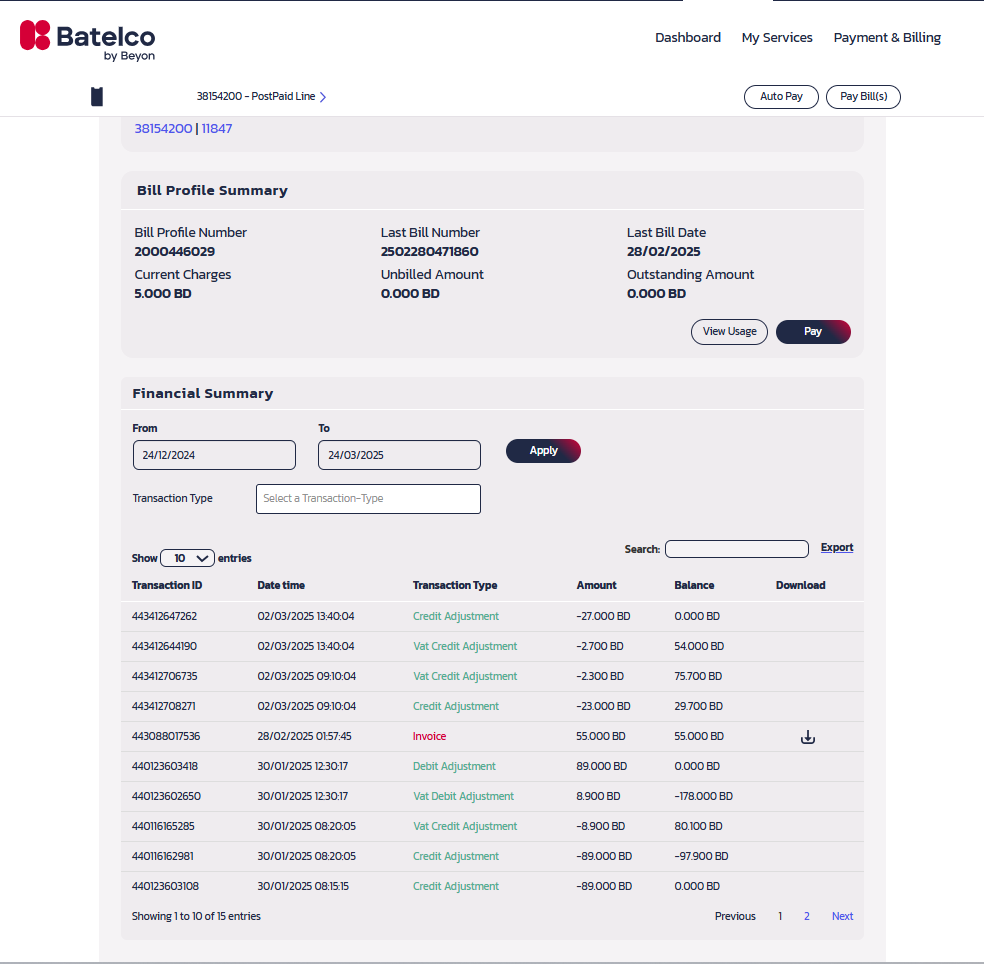Click Last Bill Number 250228047186O

point(429,252)
